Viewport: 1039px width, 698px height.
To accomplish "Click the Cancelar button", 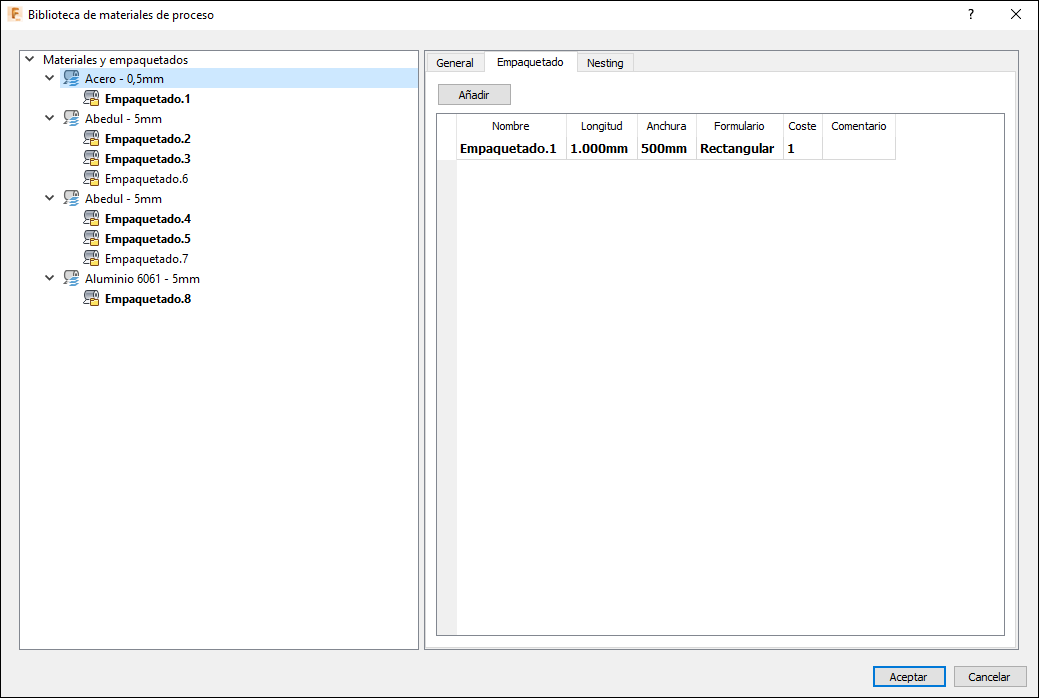I will [989, 677].
